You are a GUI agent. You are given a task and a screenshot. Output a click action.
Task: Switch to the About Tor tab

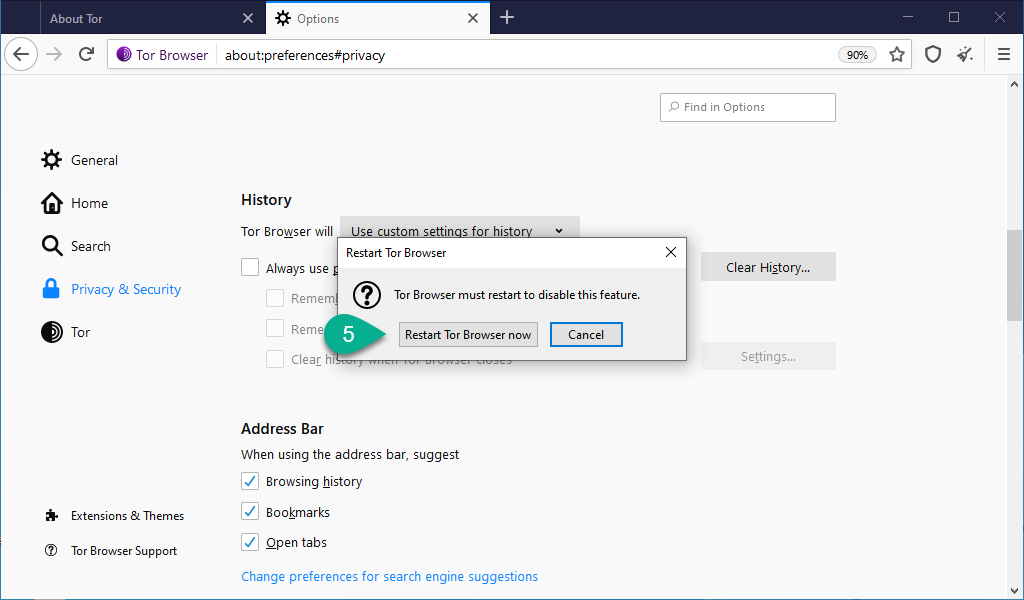[152, 18]
